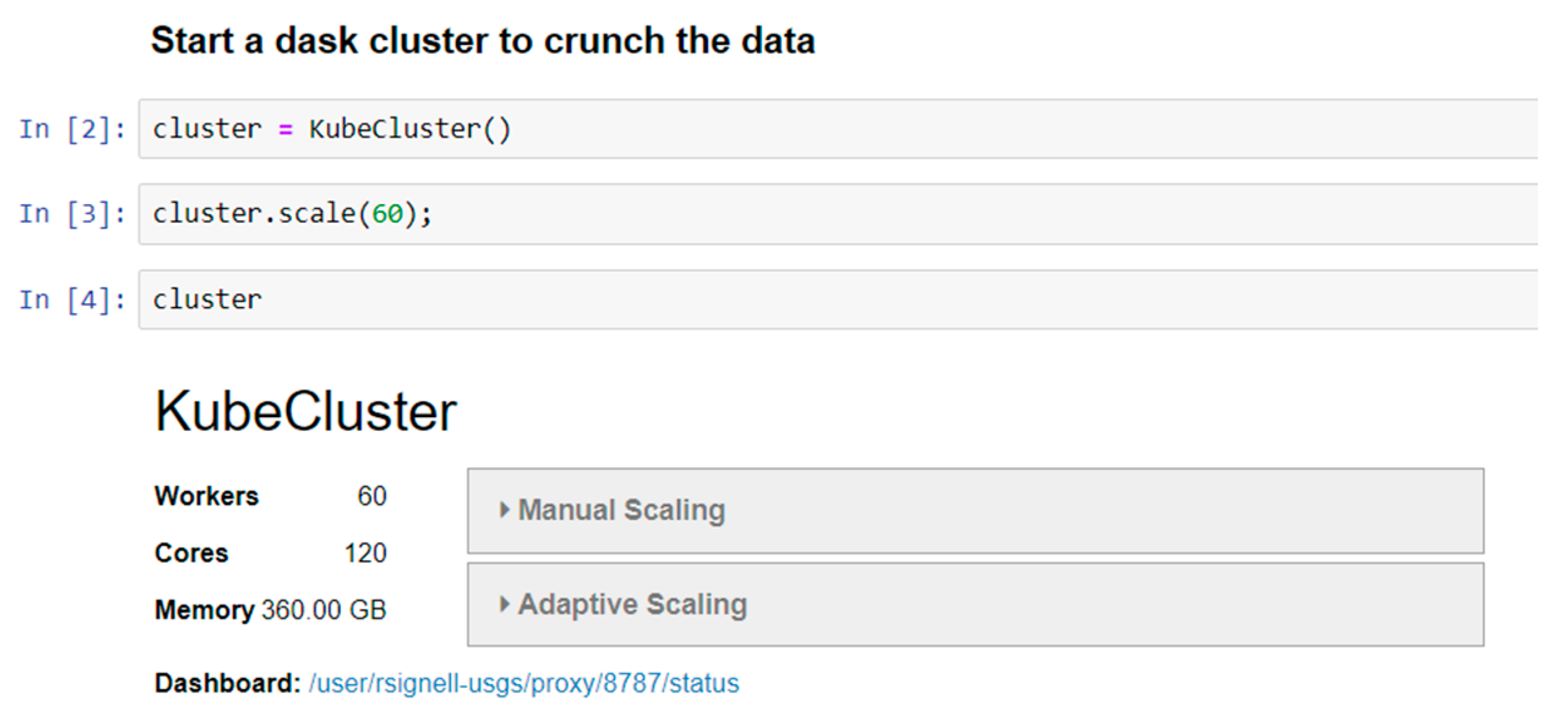Click the KubeCluster output heading

[306, 411]
